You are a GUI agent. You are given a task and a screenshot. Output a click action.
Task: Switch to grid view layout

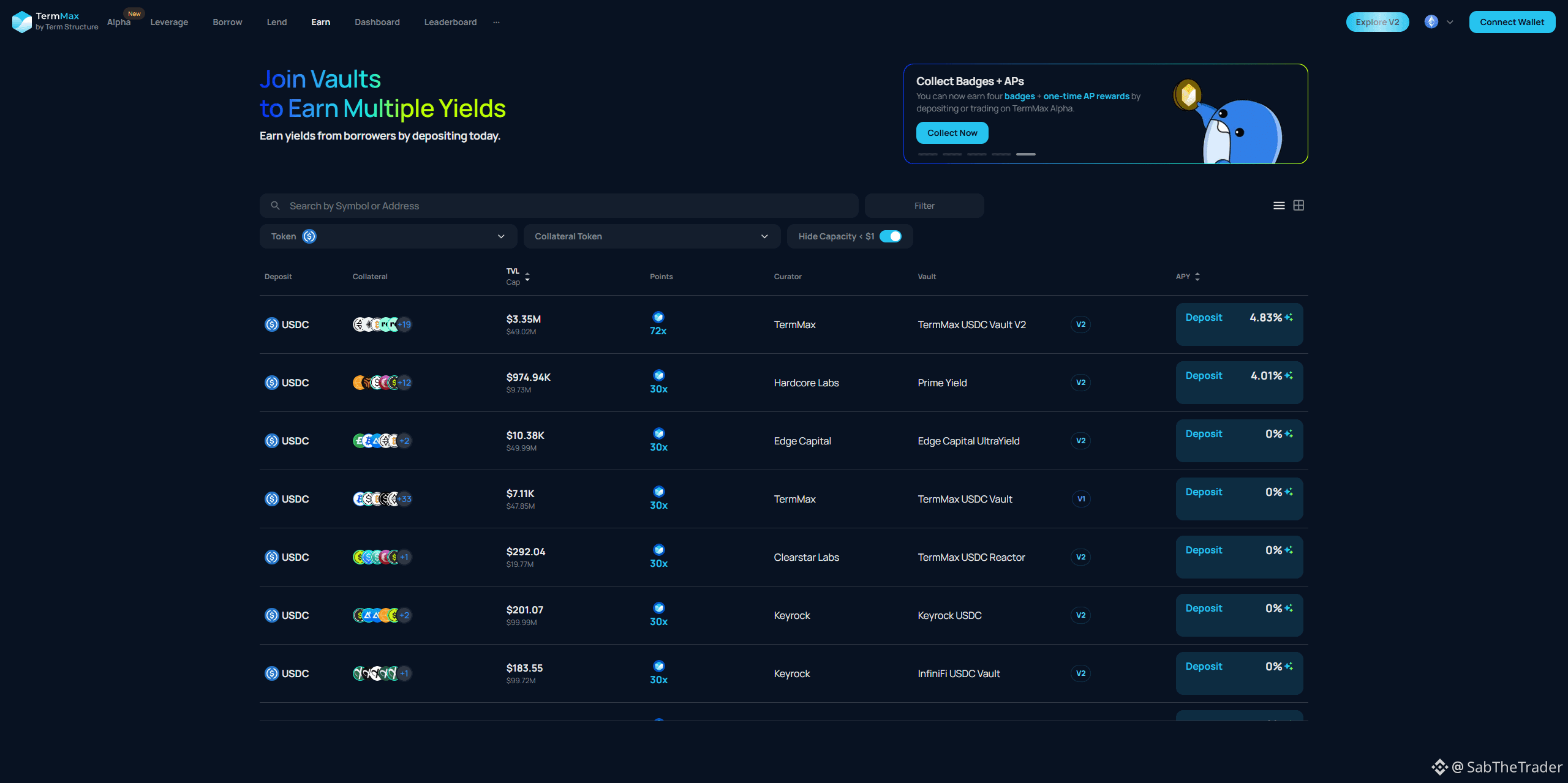coord(1298,206)
